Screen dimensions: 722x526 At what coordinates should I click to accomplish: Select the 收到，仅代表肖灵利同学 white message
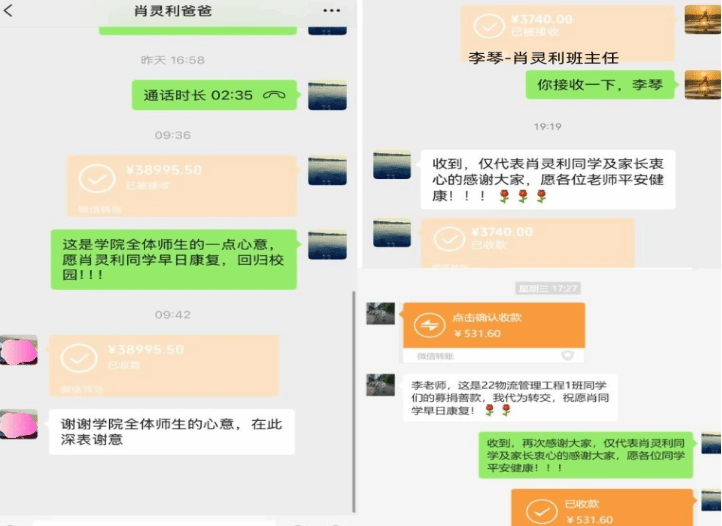coord(548,180)
